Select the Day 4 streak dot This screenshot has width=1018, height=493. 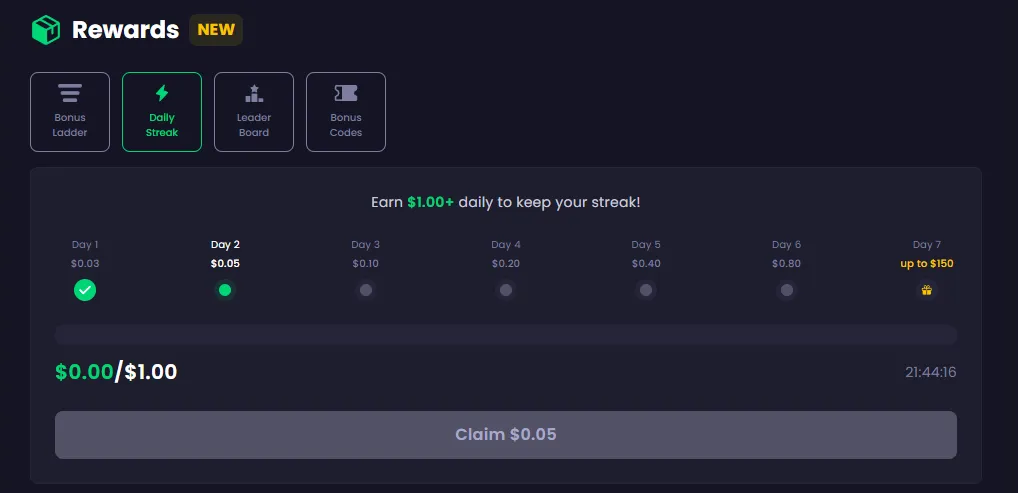506,290
